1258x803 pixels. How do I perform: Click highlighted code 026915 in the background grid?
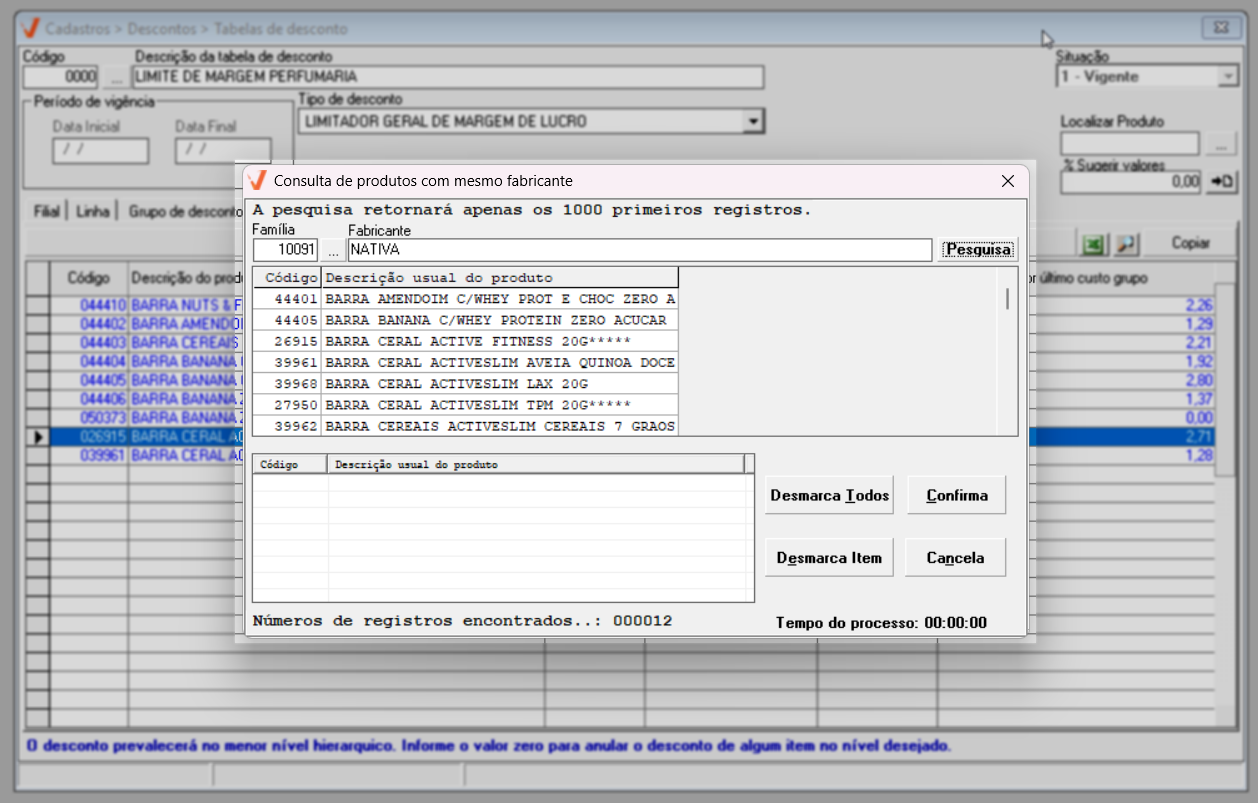coord(102,436)
